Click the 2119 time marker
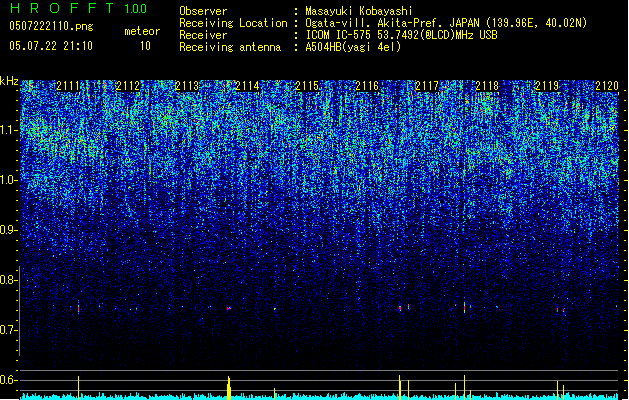The image size is (629, 400). coord(548,86)
